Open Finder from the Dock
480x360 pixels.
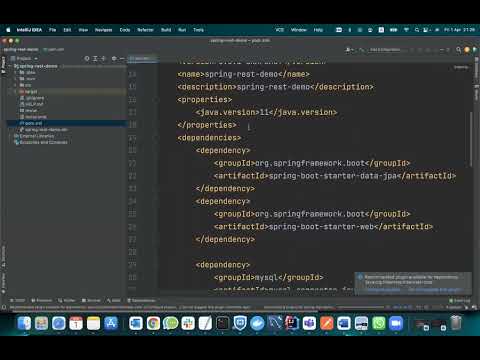click(24, 323)
